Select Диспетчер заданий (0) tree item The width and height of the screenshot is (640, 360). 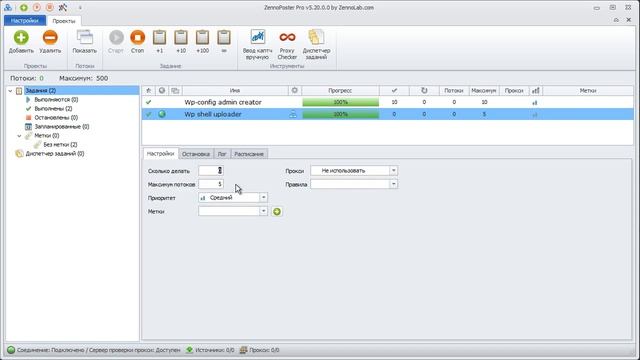(x=55, y=153)
